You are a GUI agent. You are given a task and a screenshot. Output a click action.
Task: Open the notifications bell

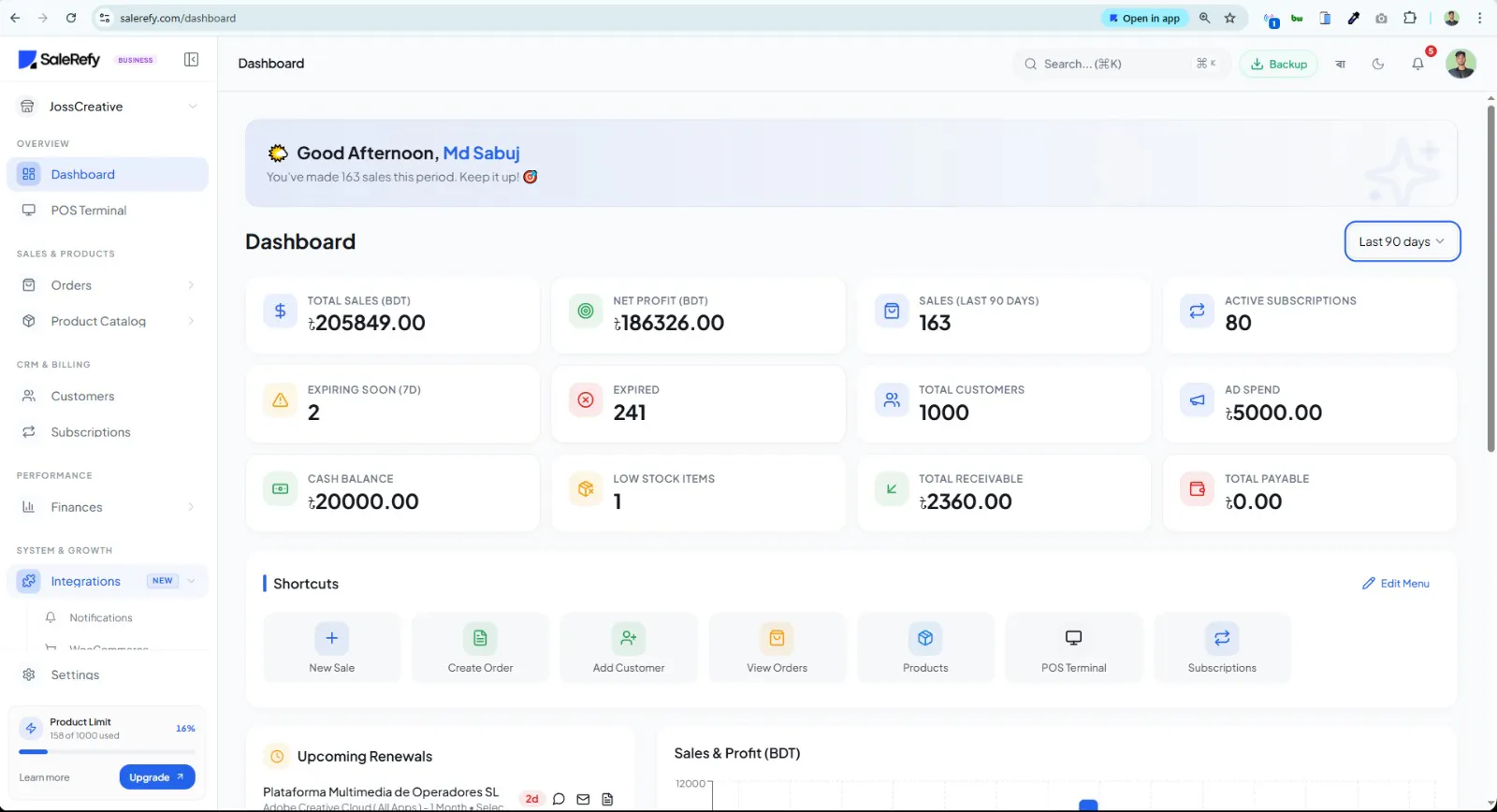click(x=1417, y=64)
